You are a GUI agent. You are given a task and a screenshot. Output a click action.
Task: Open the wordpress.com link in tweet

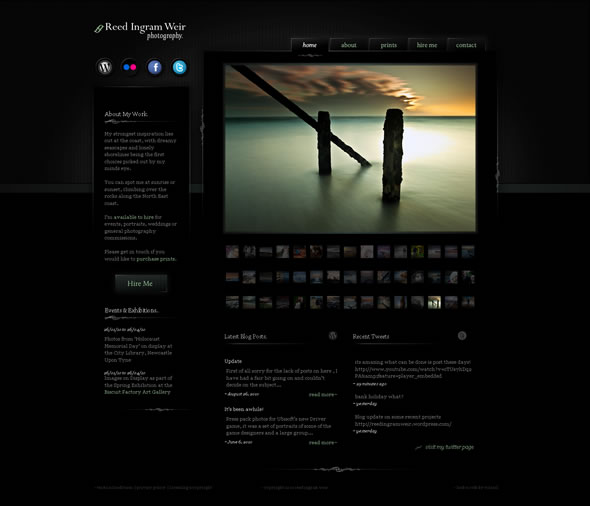pyautogui.click(x=403, y=424)
